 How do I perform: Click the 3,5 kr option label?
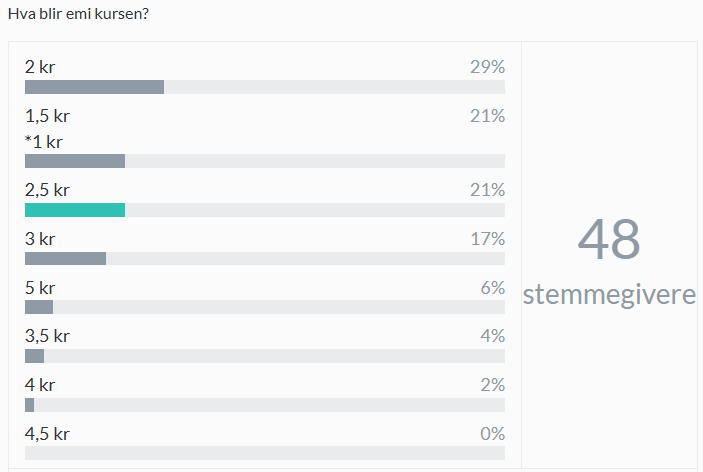47,336
